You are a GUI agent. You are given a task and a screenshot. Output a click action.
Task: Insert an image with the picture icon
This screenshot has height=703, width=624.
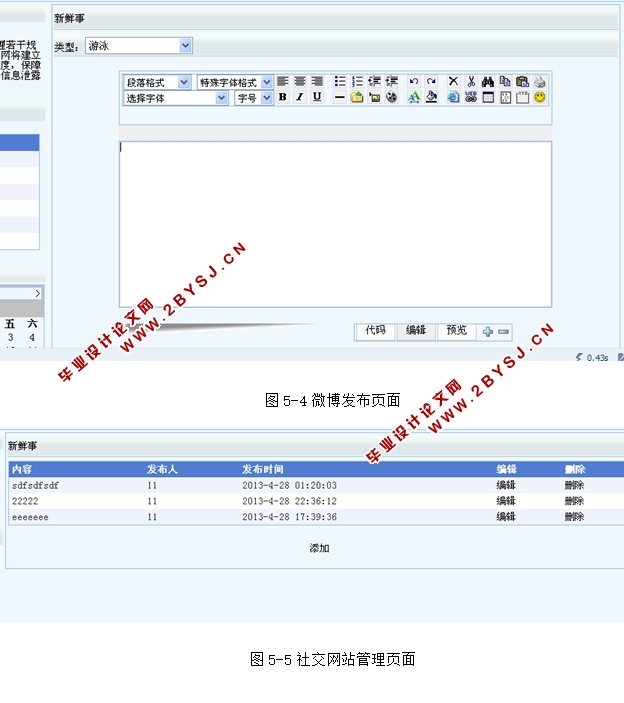pos(374,97)
